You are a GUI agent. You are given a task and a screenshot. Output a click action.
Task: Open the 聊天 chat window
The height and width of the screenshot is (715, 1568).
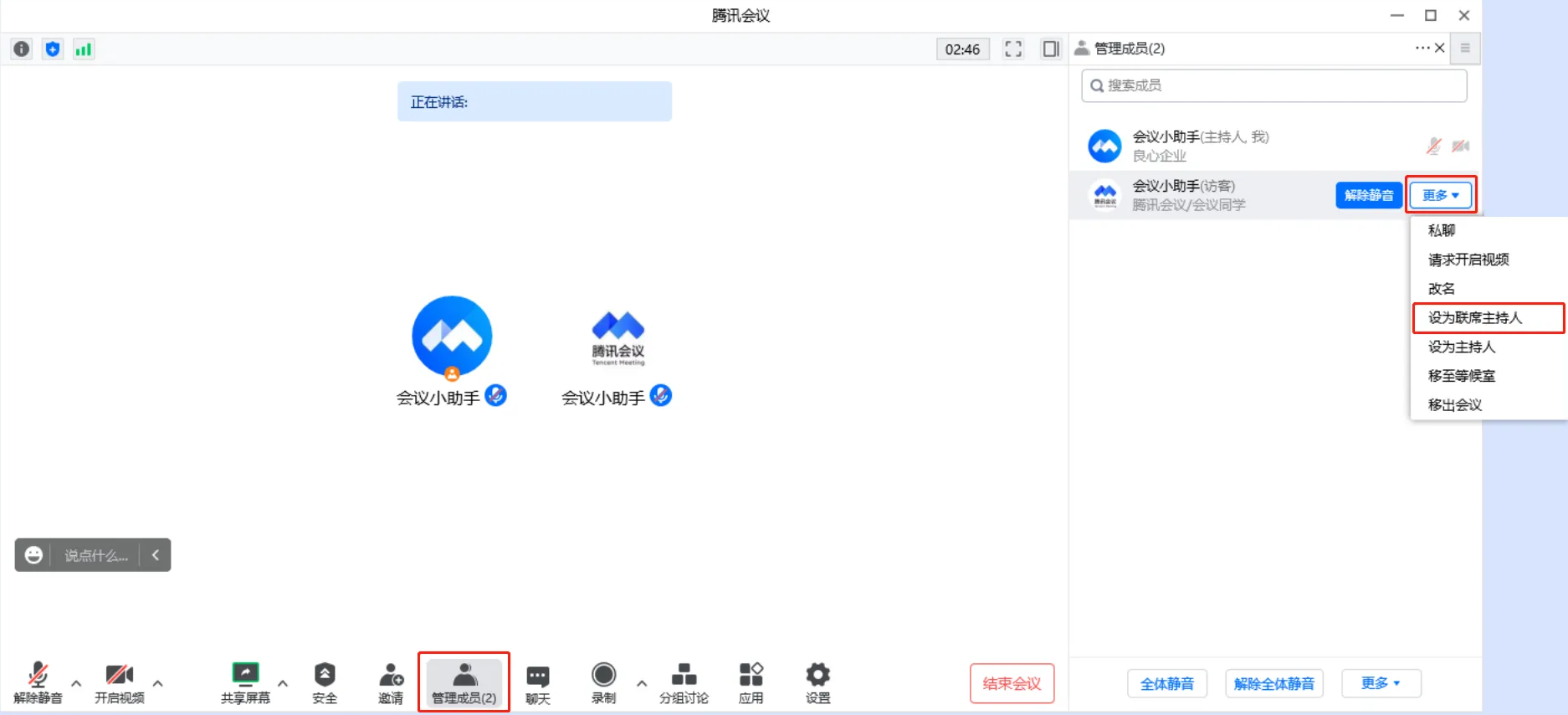[538, 683]
